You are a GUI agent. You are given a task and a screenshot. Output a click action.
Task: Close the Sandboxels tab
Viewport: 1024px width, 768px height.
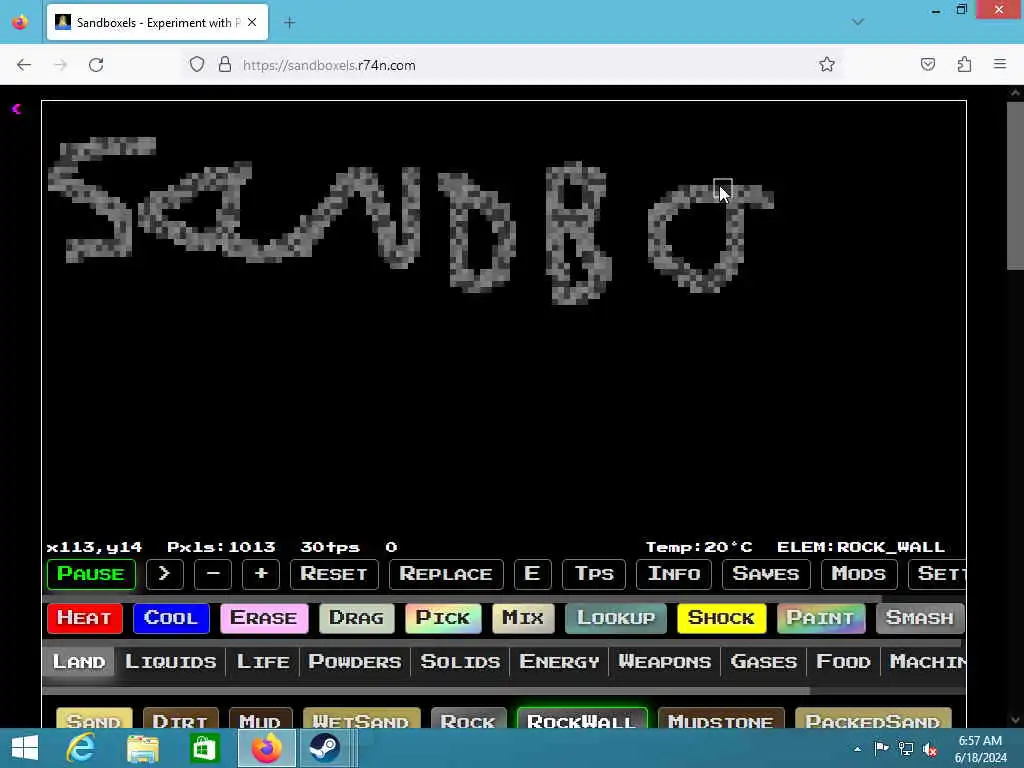(252, 22)
